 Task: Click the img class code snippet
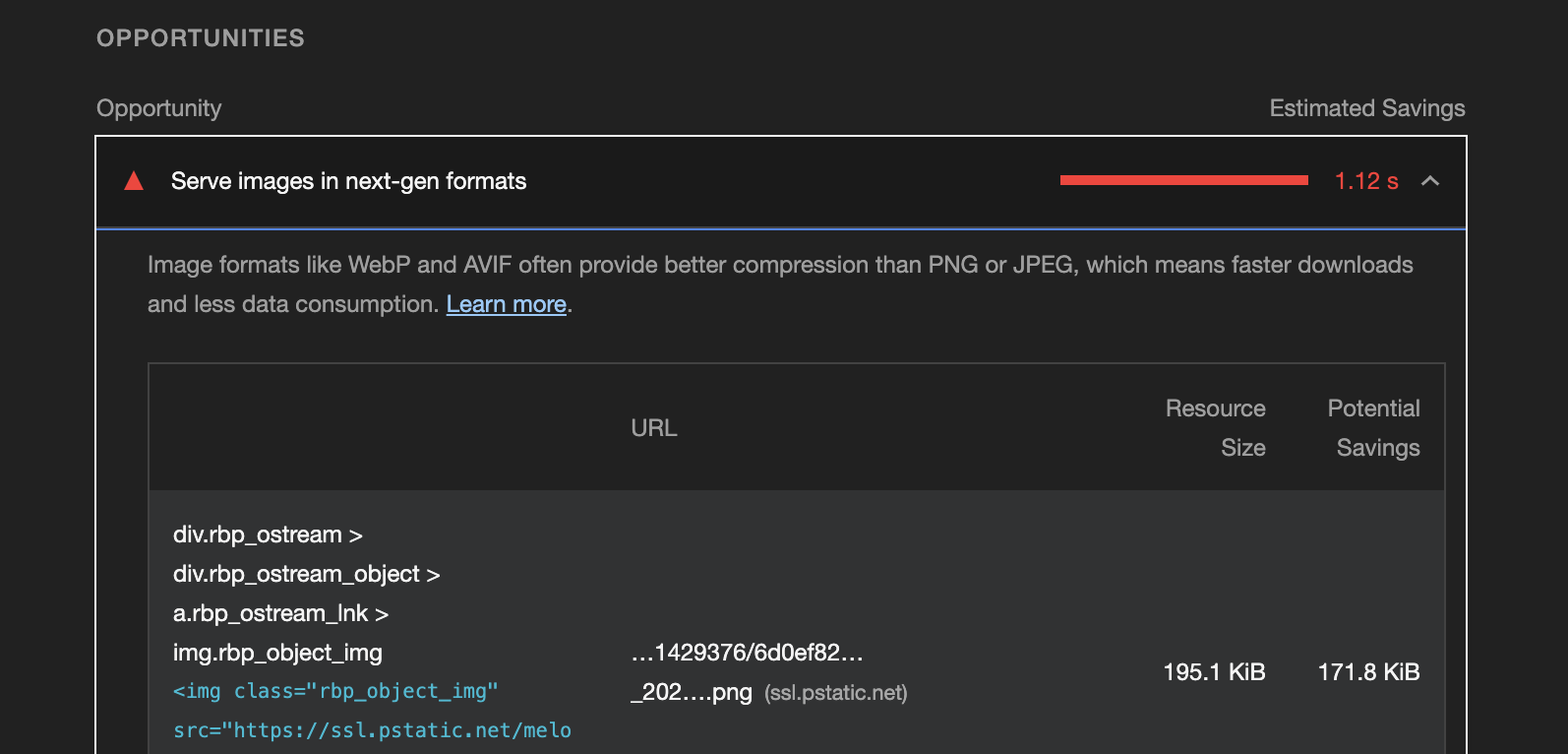(335, 691)
